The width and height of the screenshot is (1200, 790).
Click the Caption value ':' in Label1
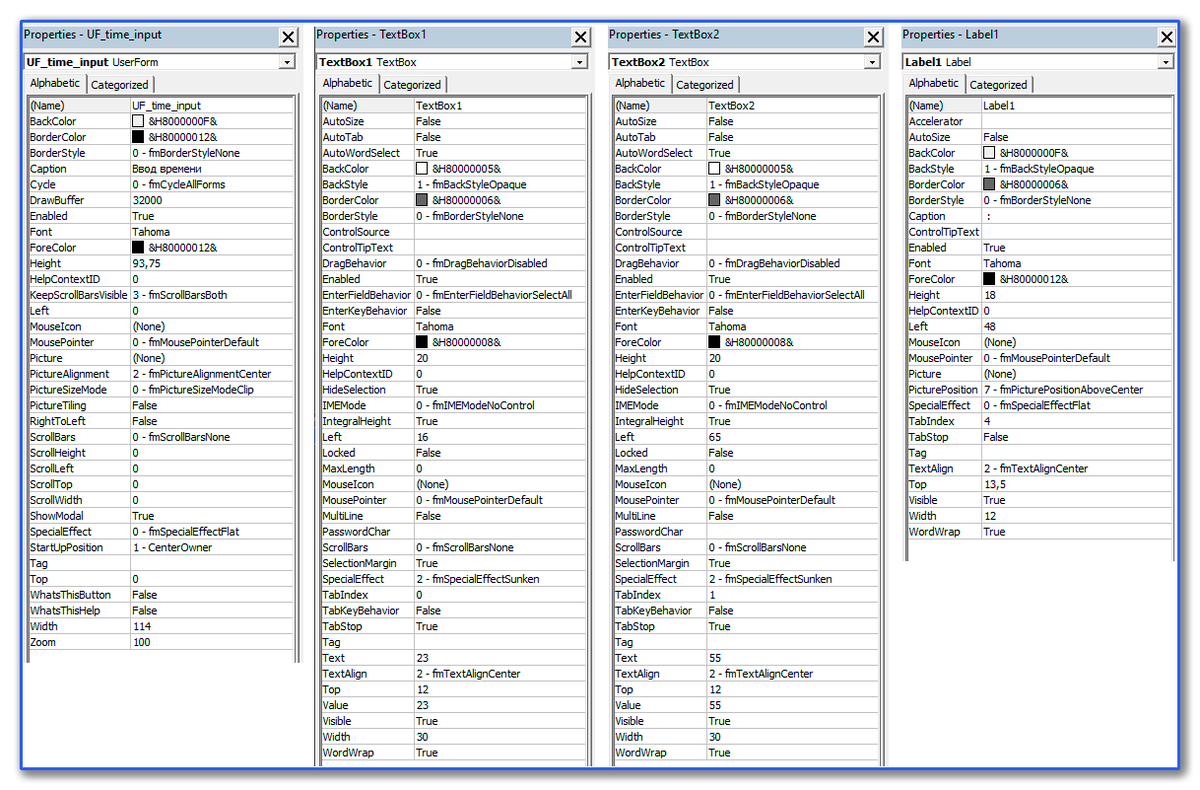pyautogui.click(x=1077, y=216)
